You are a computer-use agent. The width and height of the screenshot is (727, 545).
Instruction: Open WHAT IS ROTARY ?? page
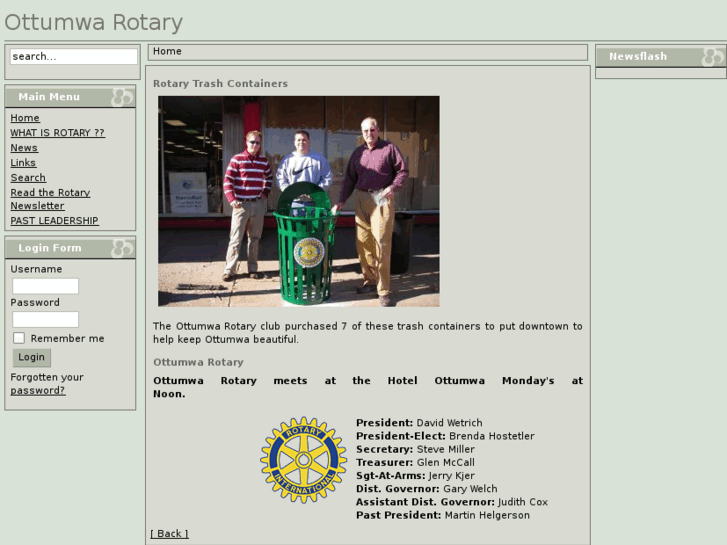coord(57,133)
